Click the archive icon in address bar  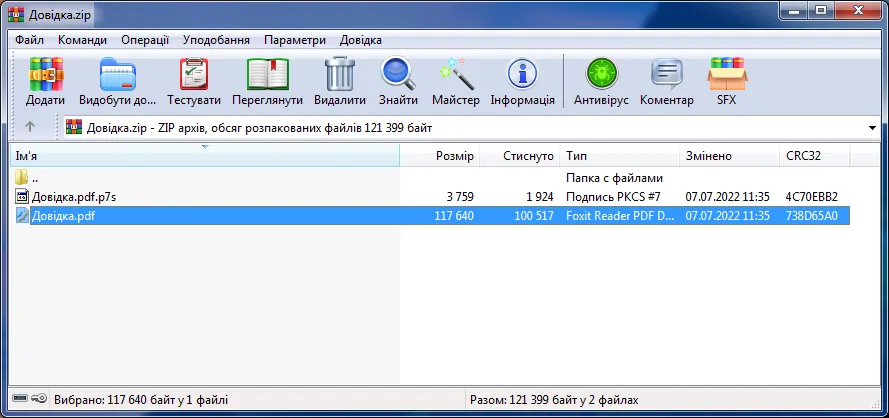[x=74, y=128]
